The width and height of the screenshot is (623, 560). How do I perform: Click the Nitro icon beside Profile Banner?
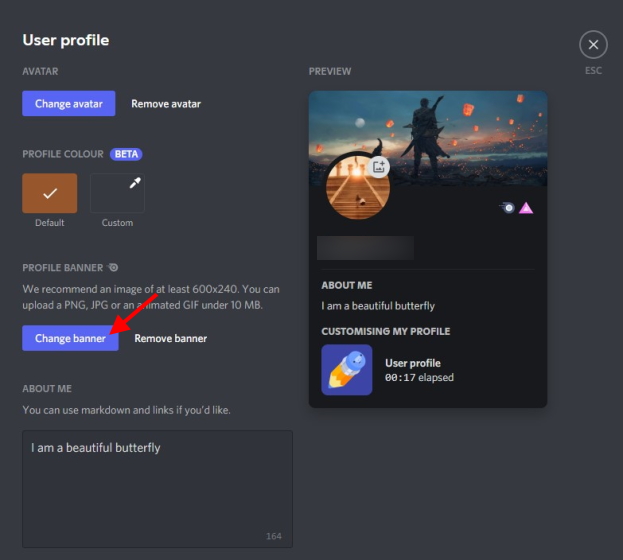pyautogui.click(x=113, y=267)
